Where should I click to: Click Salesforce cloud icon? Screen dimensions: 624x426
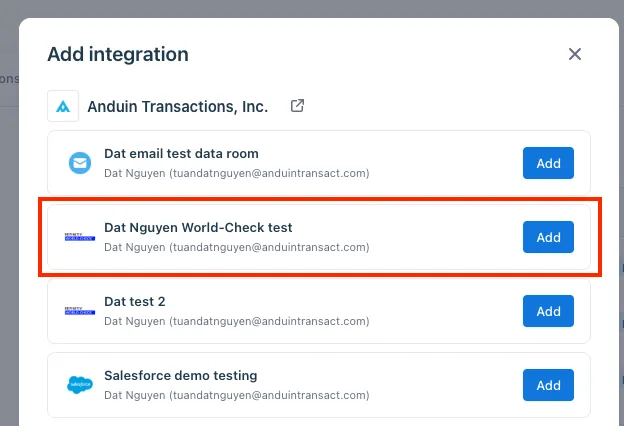(80, 385)
